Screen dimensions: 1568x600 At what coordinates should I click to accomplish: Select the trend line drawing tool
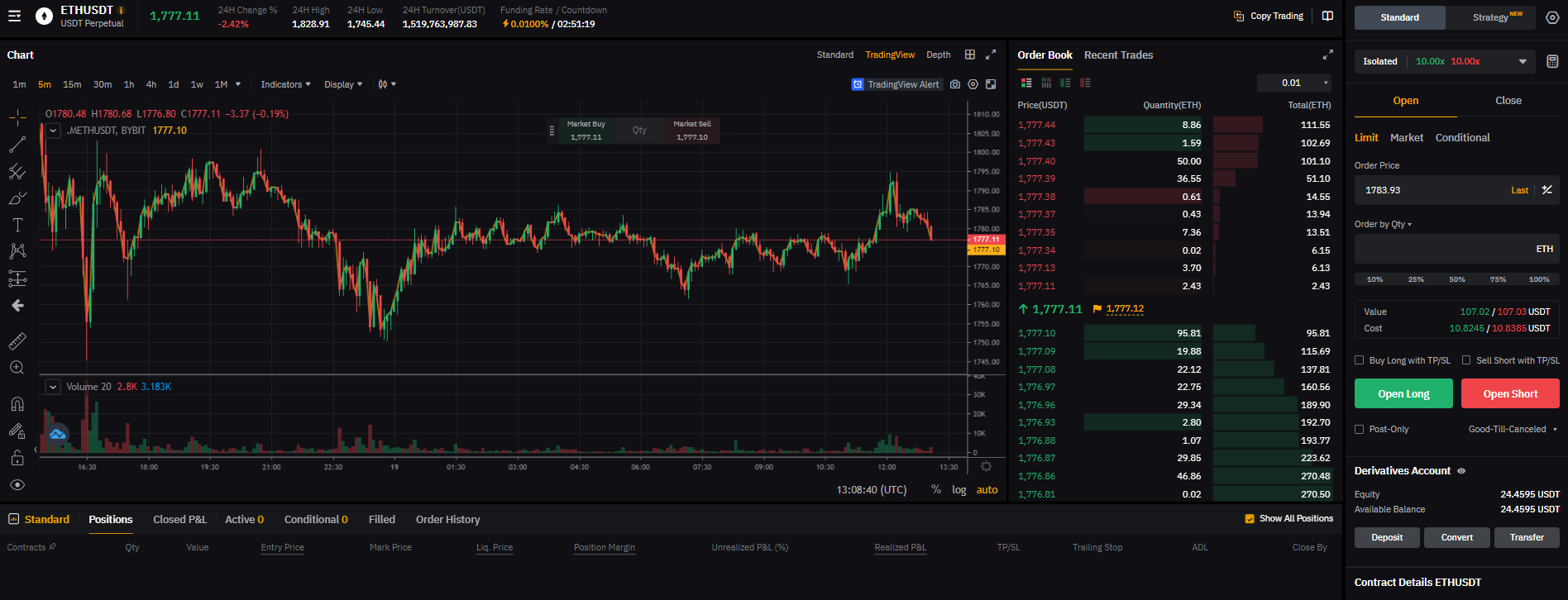[17, 145]
